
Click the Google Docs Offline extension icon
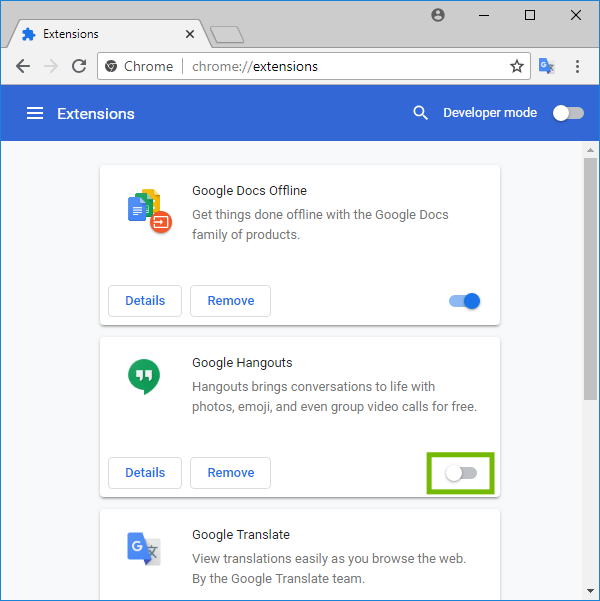(150, 210)
